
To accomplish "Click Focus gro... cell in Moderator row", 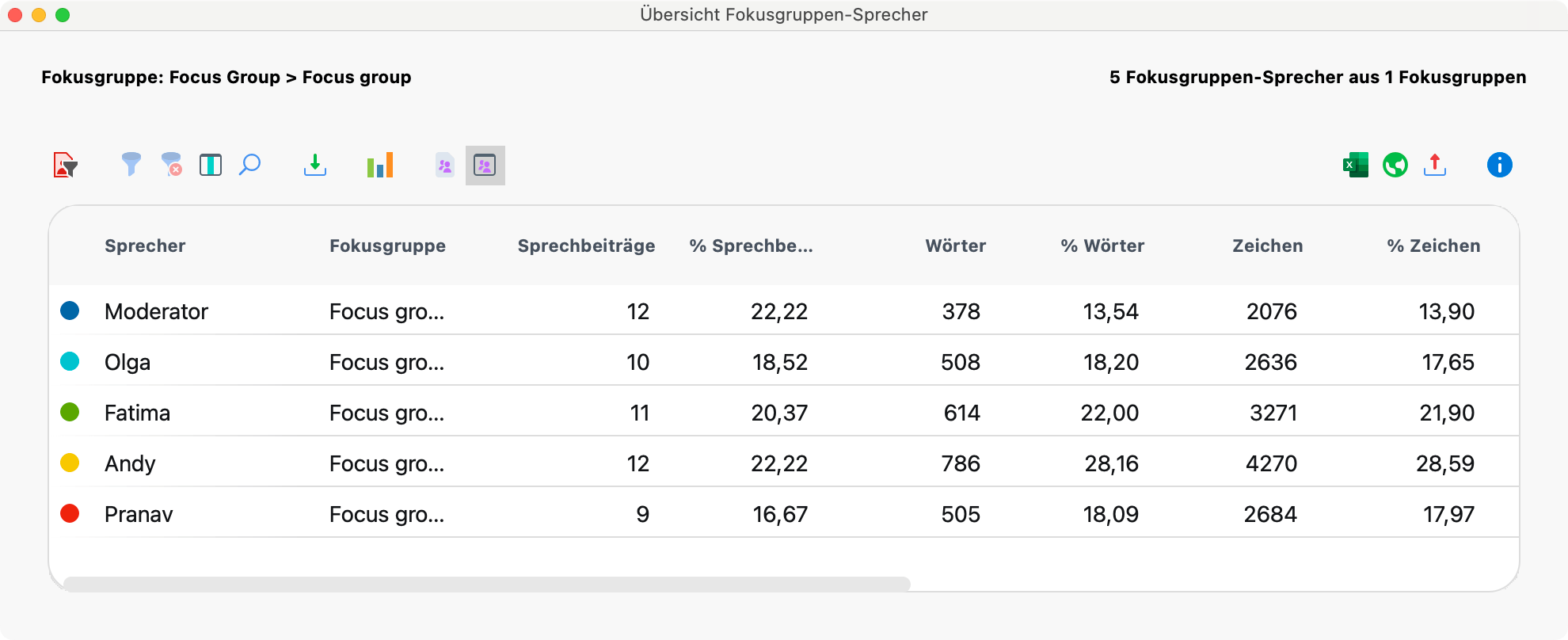I will point(386,312).
